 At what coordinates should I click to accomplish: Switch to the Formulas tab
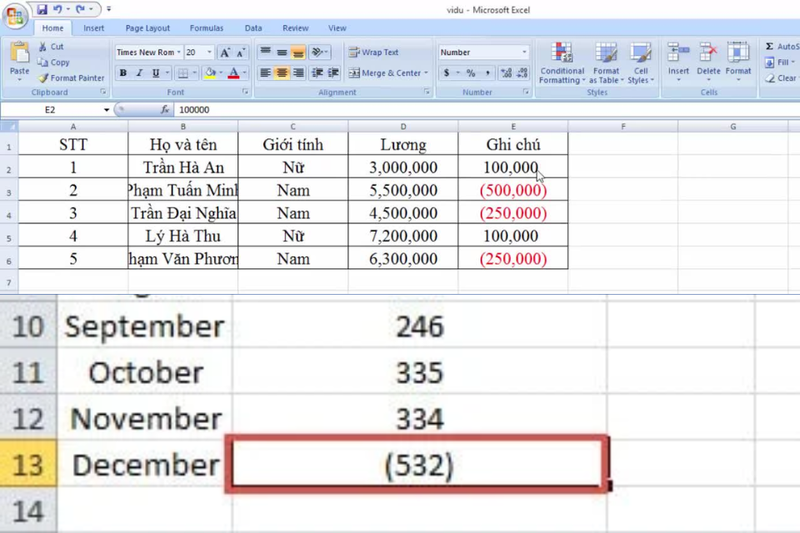(206, 28)
